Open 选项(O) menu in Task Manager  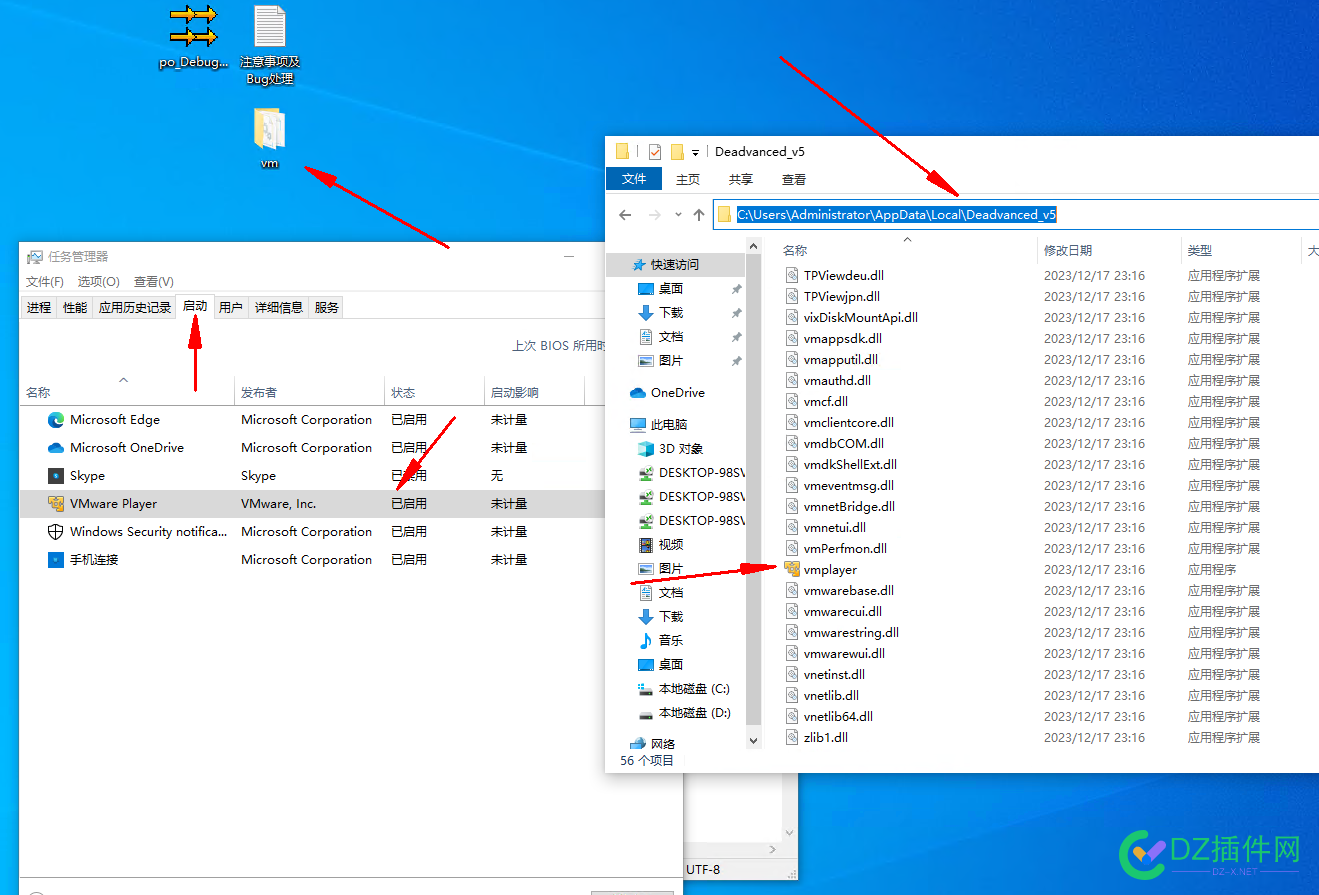tap(99, 282)
